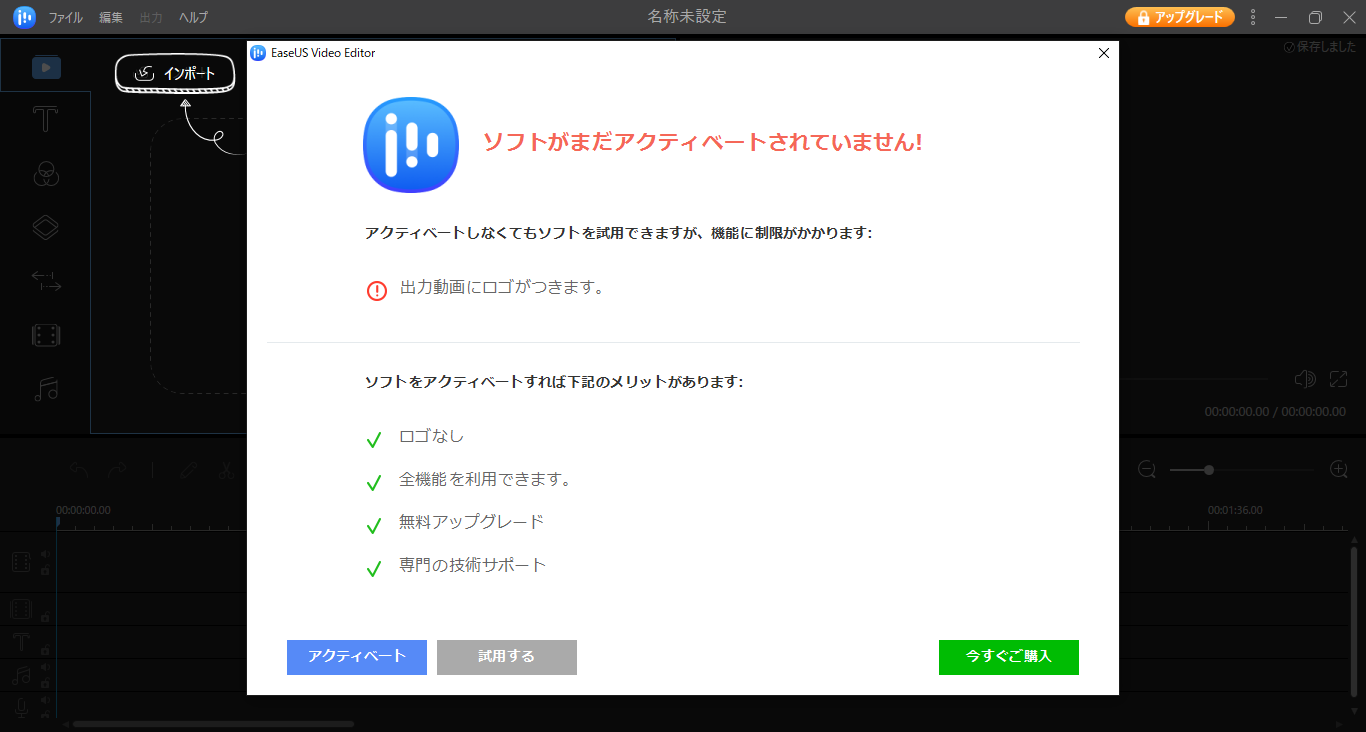The width and height of the screenshot is (1366, 732).
Task: Click the 全機能を利用できます。 text
Action: [x=486, y=479]
